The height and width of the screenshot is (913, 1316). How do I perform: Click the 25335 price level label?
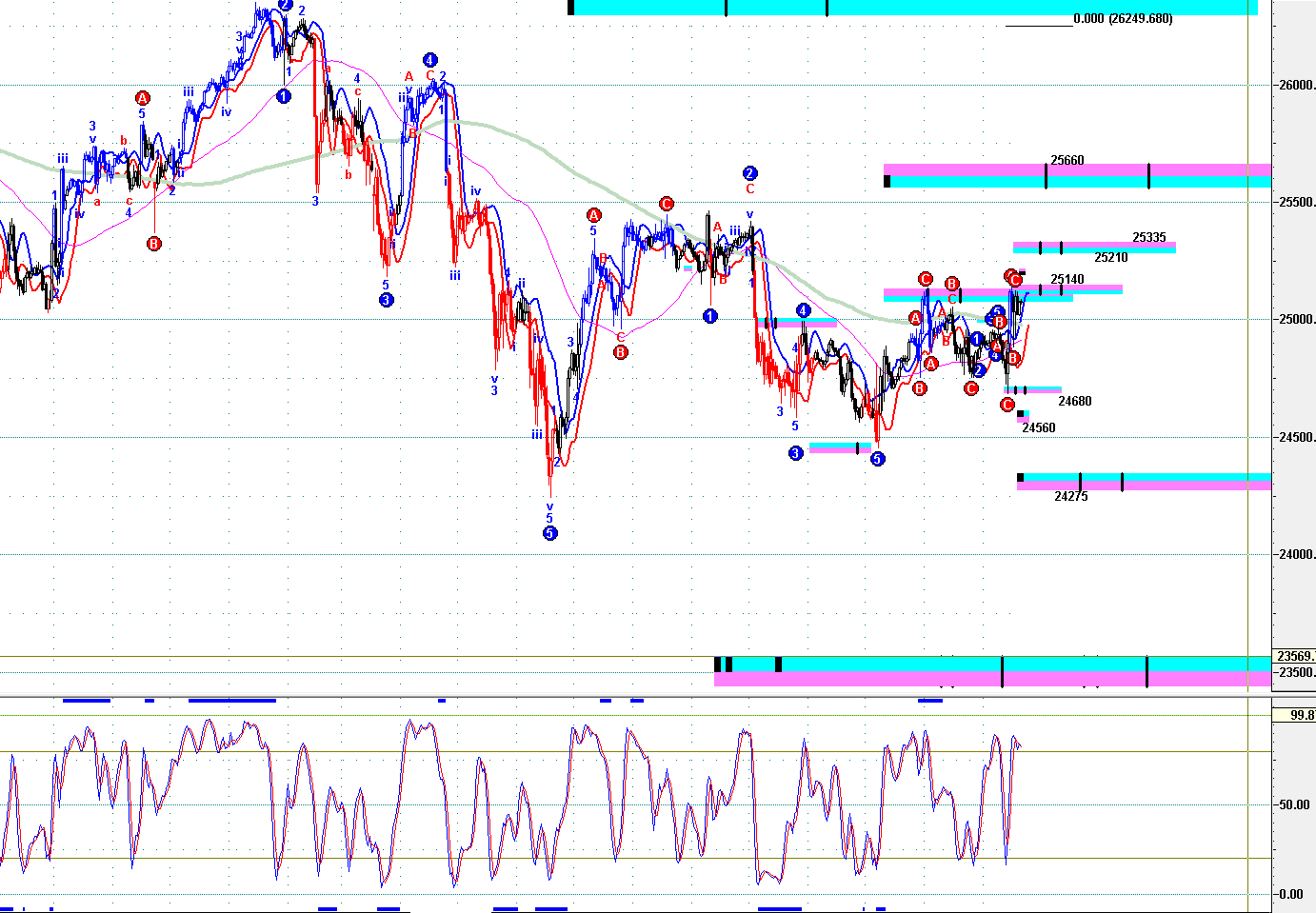pos(1149,238)
